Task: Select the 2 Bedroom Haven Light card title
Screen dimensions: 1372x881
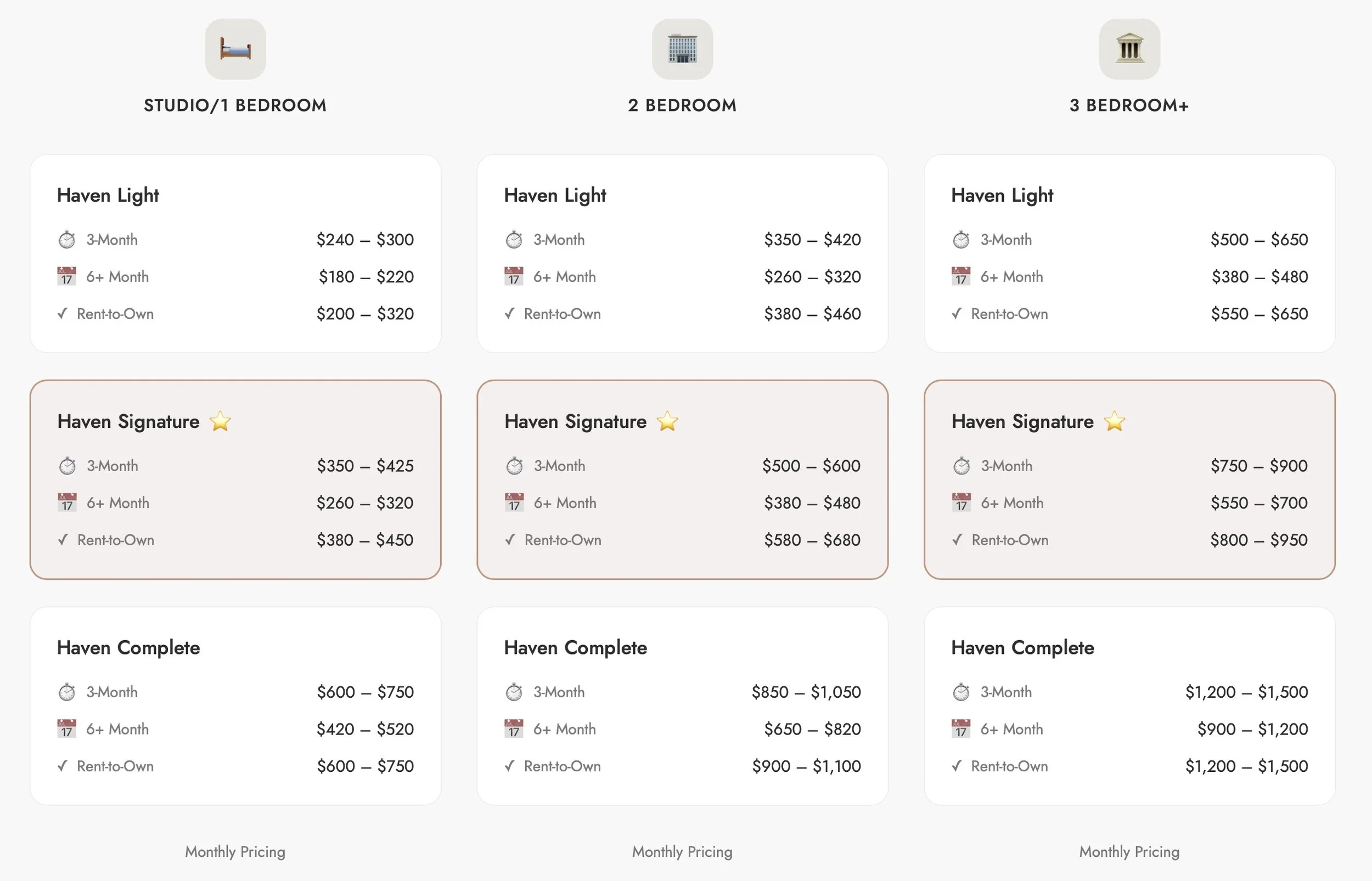Action: (555, 196)
